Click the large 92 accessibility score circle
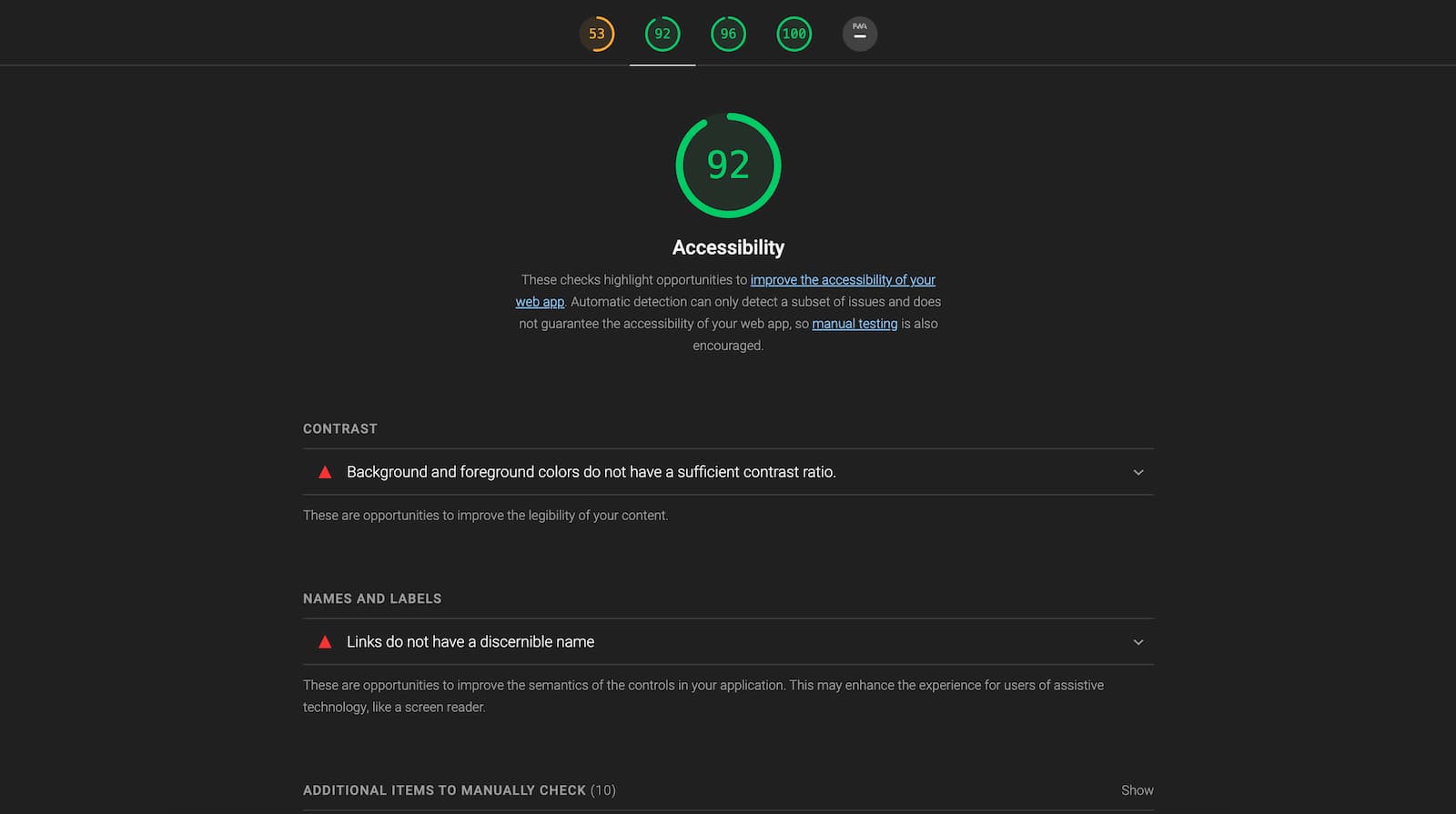Image resolution: width=1456 pixels, height=814 pixels. coord(728,165)
